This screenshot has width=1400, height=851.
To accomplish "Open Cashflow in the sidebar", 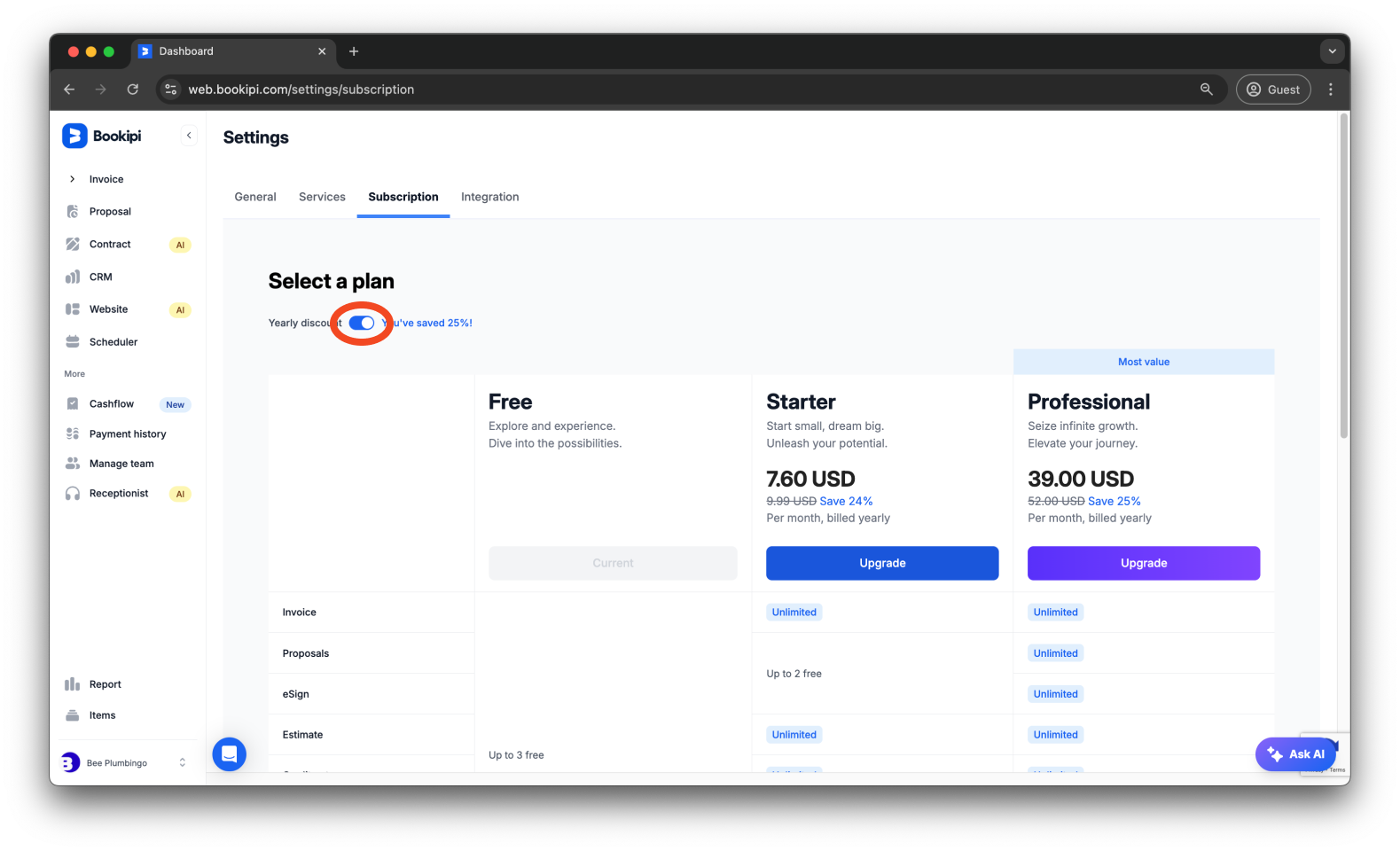I will coord(111,404).
